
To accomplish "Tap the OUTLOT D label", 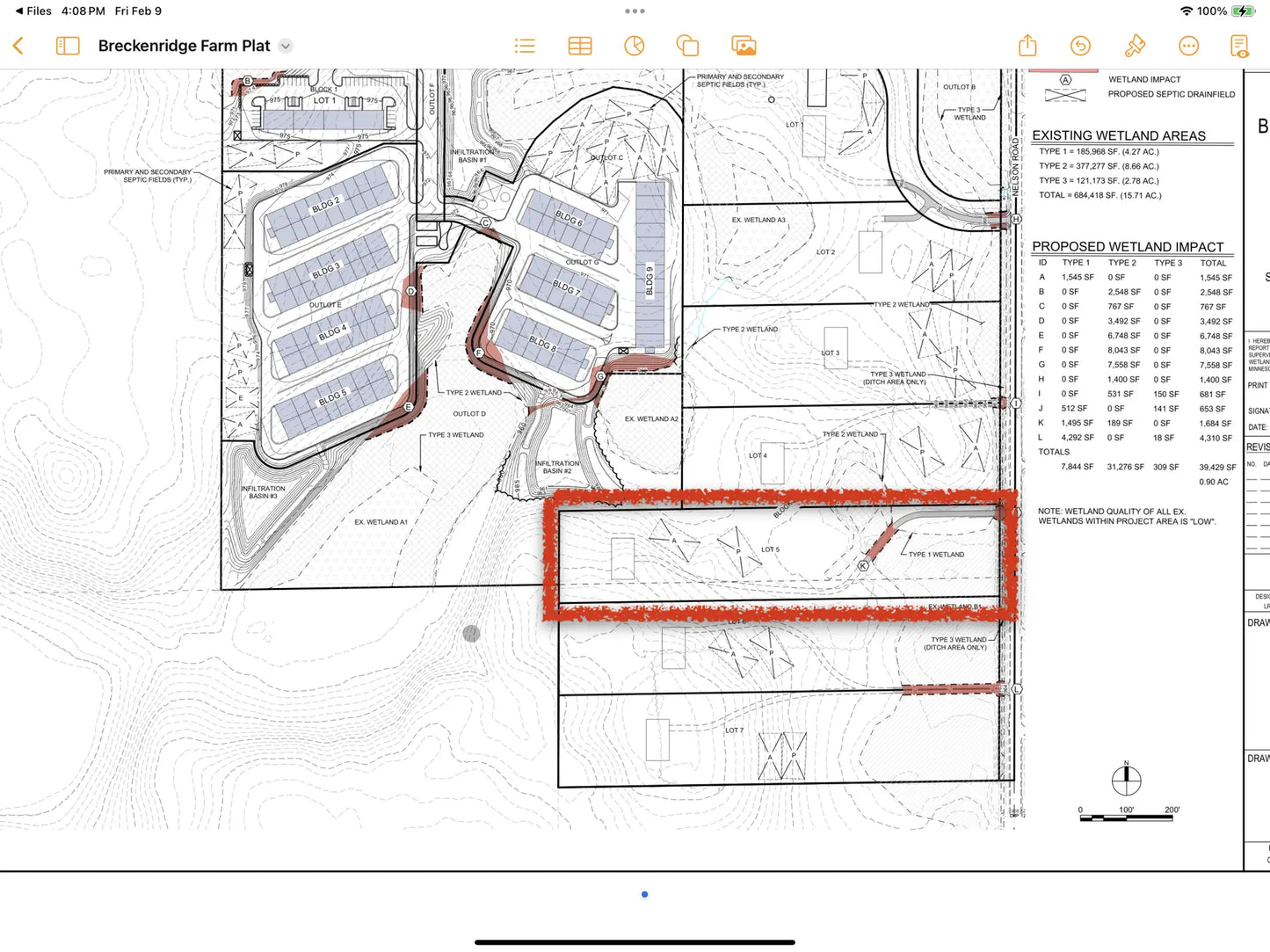I will click(x=469, y=414).
